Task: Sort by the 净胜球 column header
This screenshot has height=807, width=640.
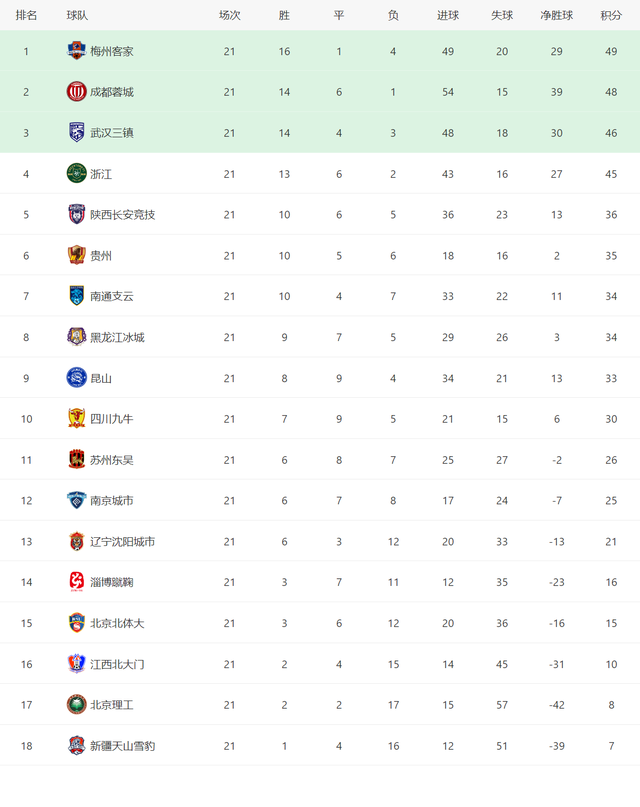Action: (x=556, y=15)
